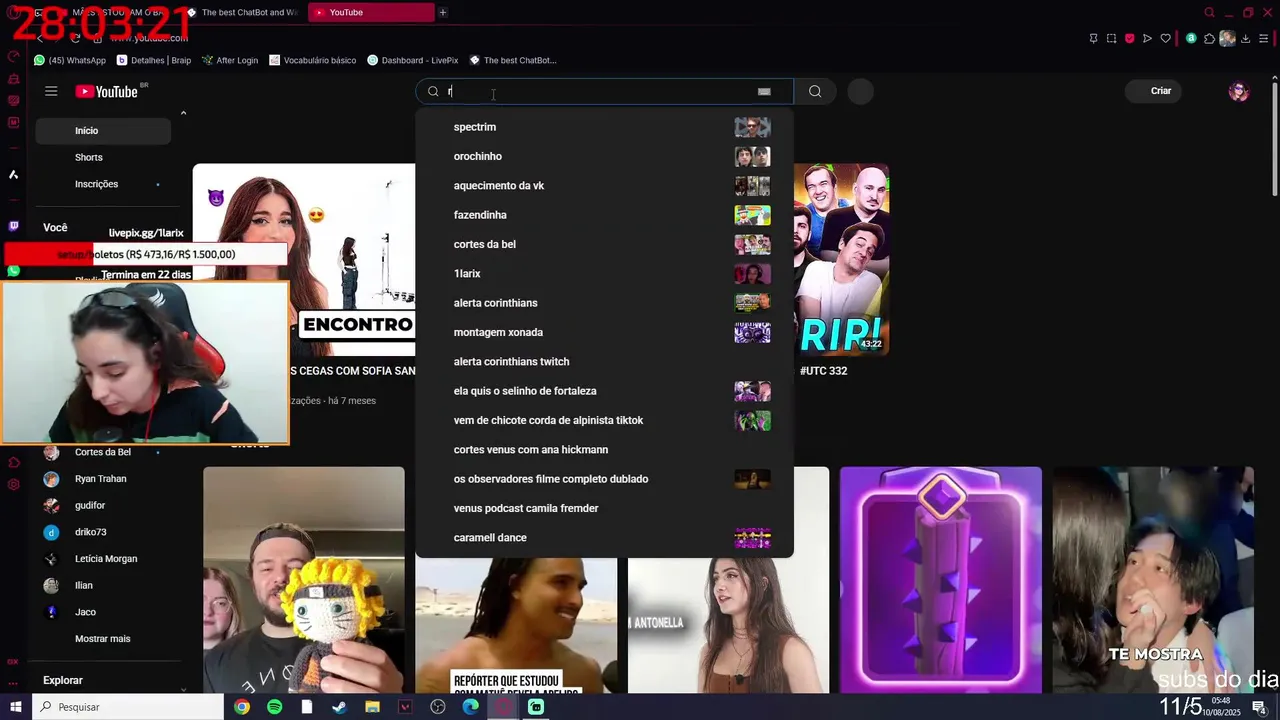Open Windows notification center
The width and height of the screenshot is (1280, 720).
(1259, 707)
